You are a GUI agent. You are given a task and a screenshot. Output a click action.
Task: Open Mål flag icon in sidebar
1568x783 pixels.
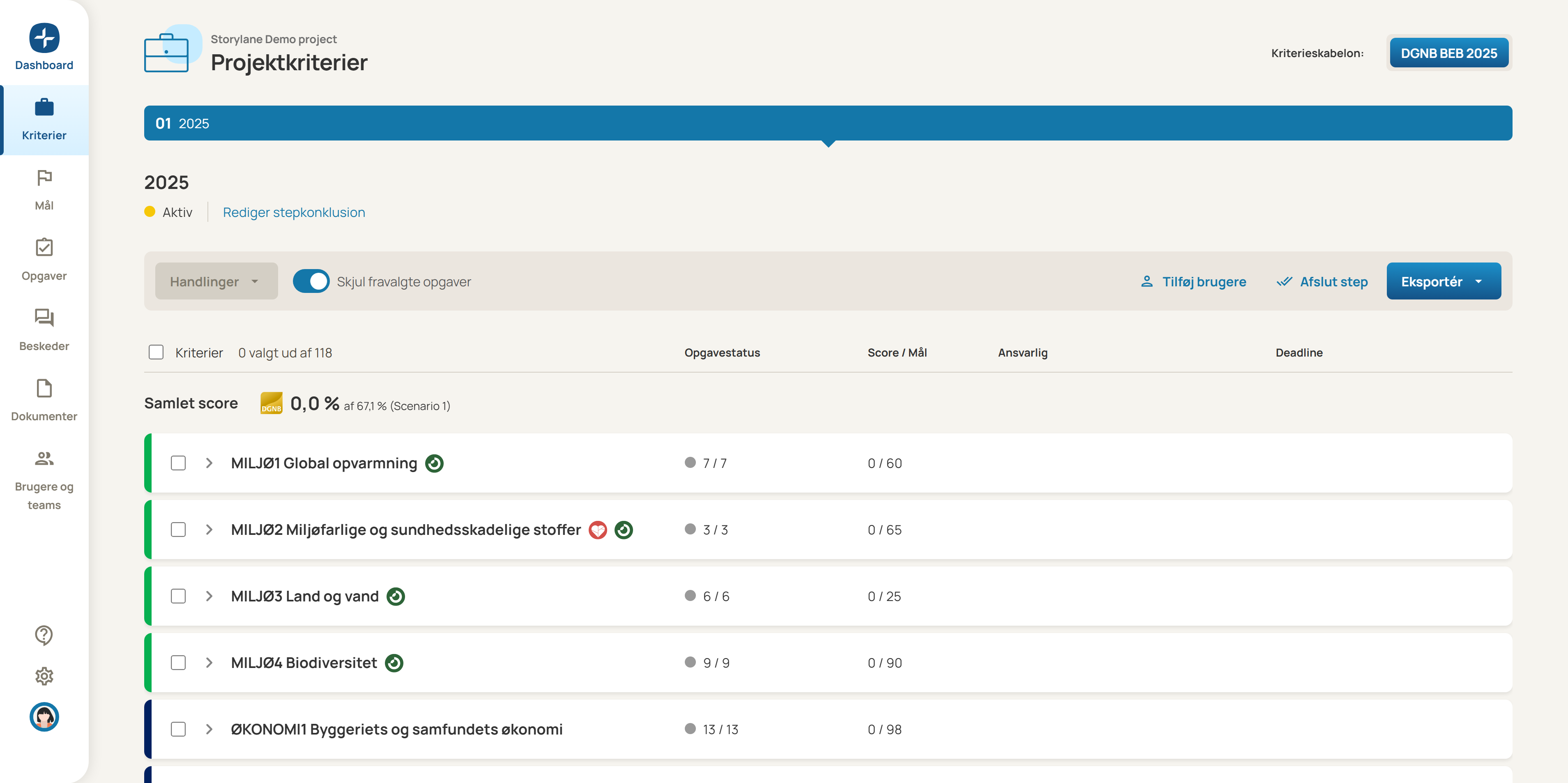coord(44,177)
